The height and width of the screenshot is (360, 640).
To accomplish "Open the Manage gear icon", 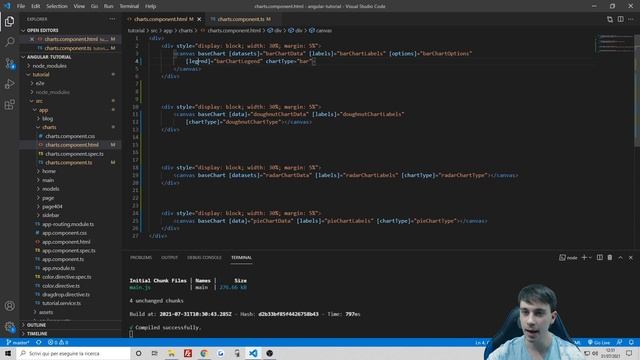I will (9, 327).
